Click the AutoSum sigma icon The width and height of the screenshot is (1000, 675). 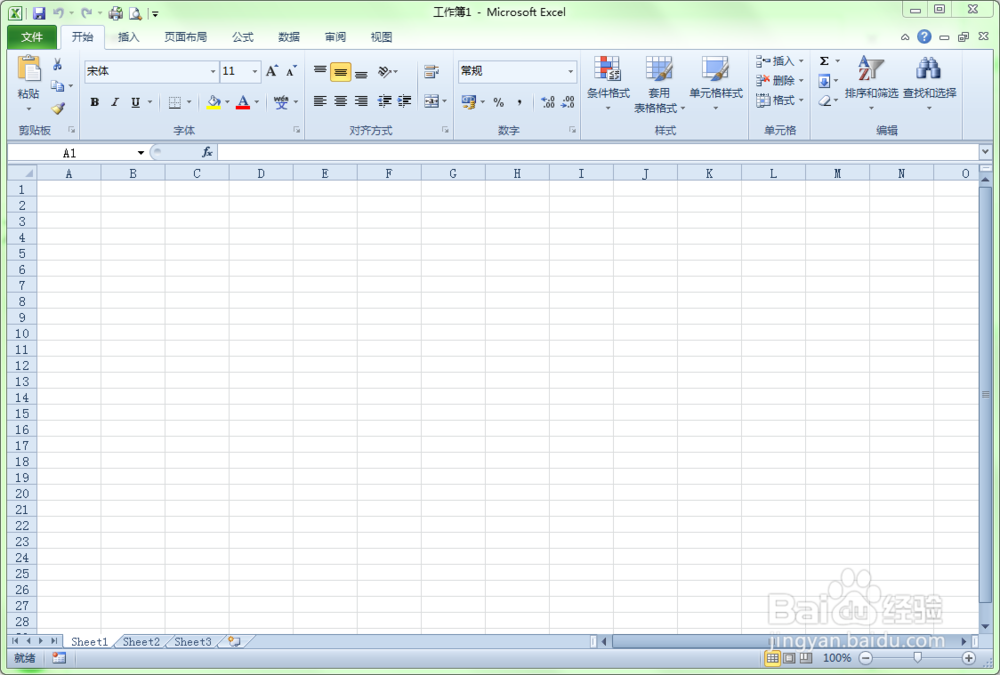[x=824, y=61]
